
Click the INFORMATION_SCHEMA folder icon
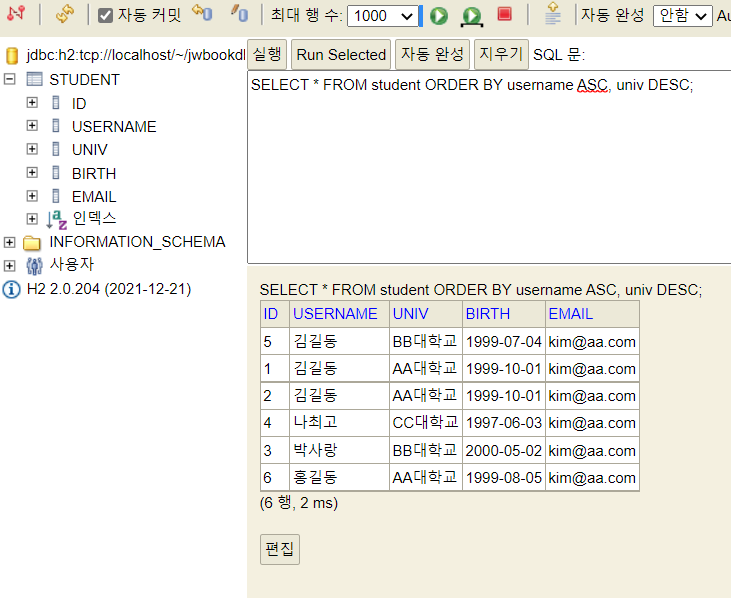pos(32,242)
